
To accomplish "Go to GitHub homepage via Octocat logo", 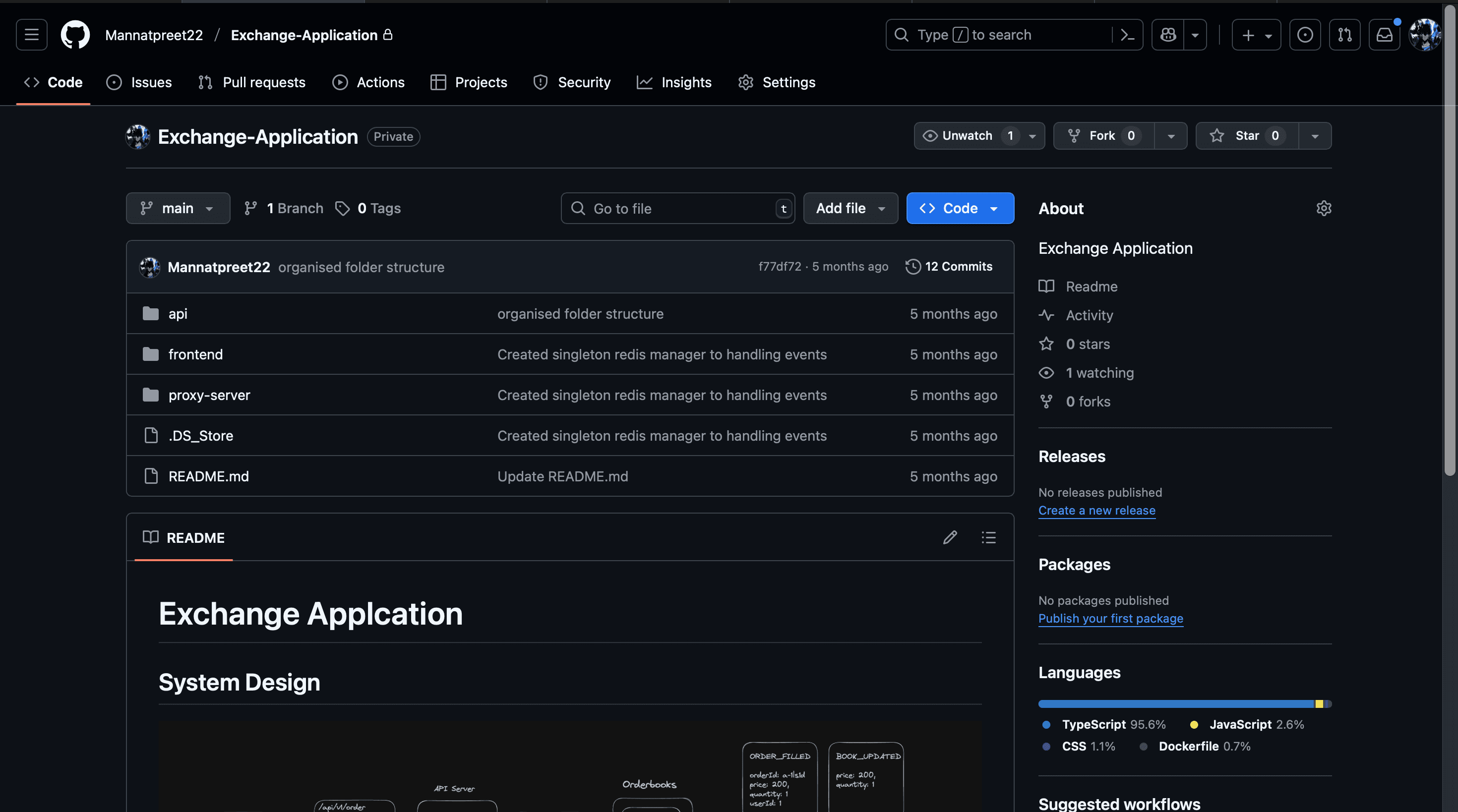I will click(75, 35).
